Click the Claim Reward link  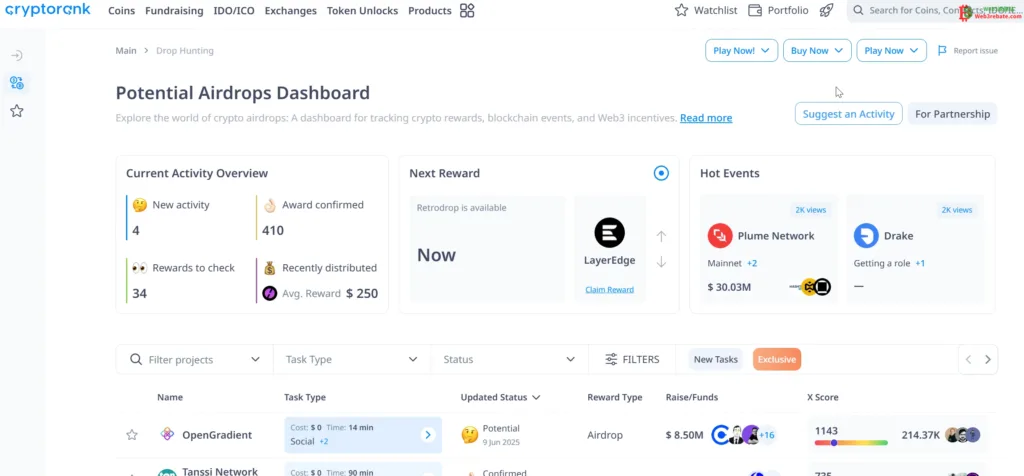pos(609,289)
